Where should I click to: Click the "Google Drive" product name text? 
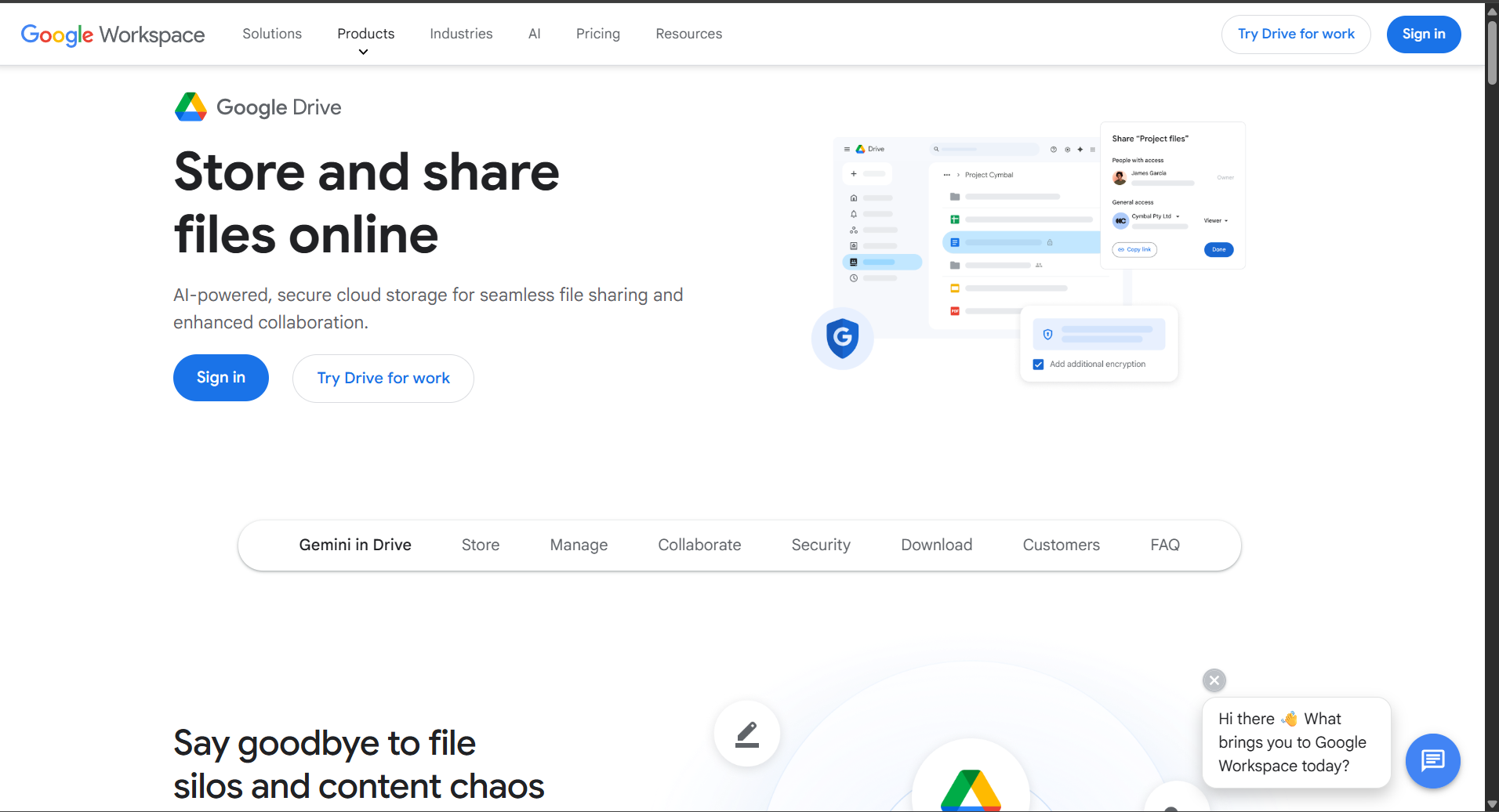pyautogui.click(x=279, y=107)
